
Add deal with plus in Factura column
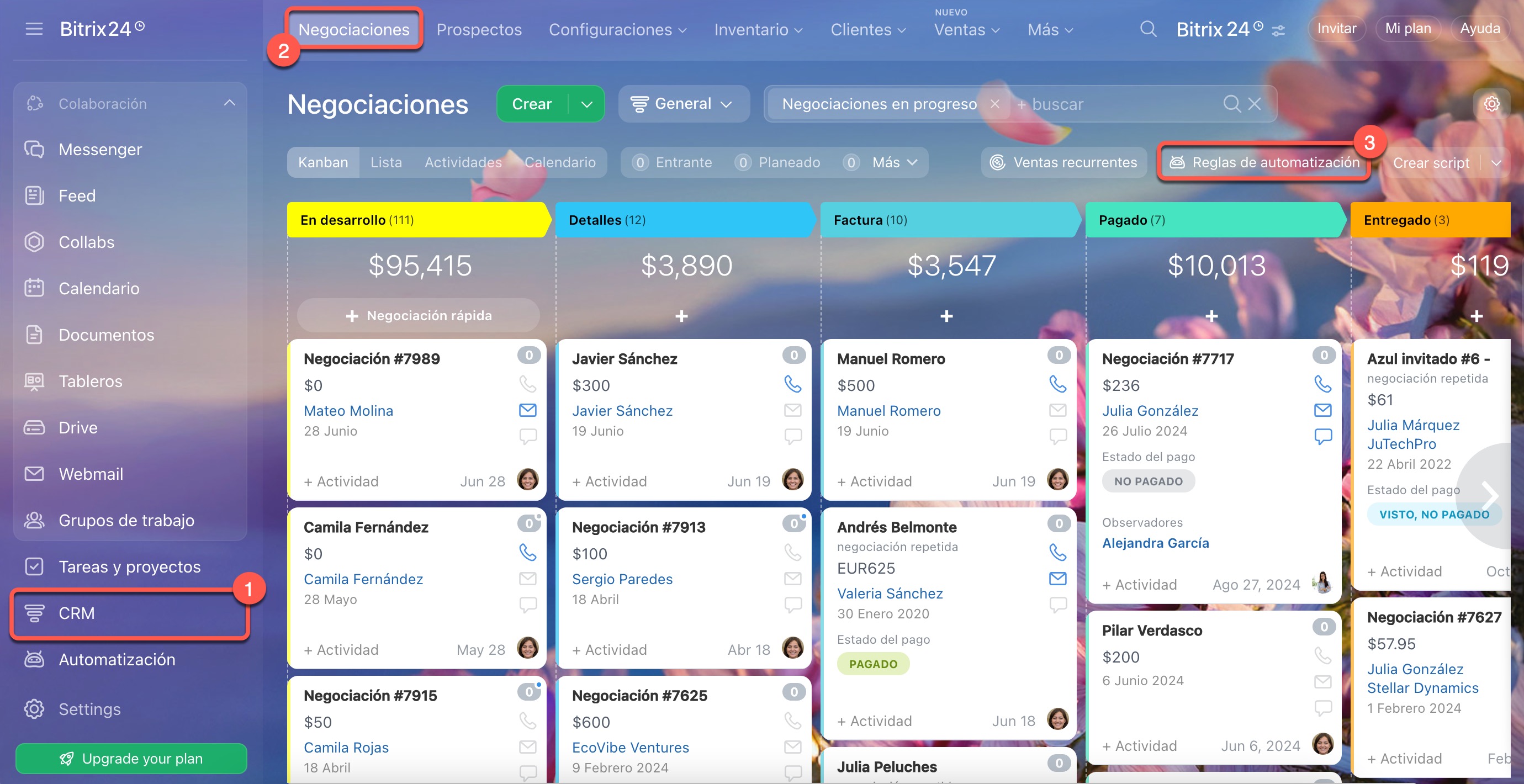point(946,316)
